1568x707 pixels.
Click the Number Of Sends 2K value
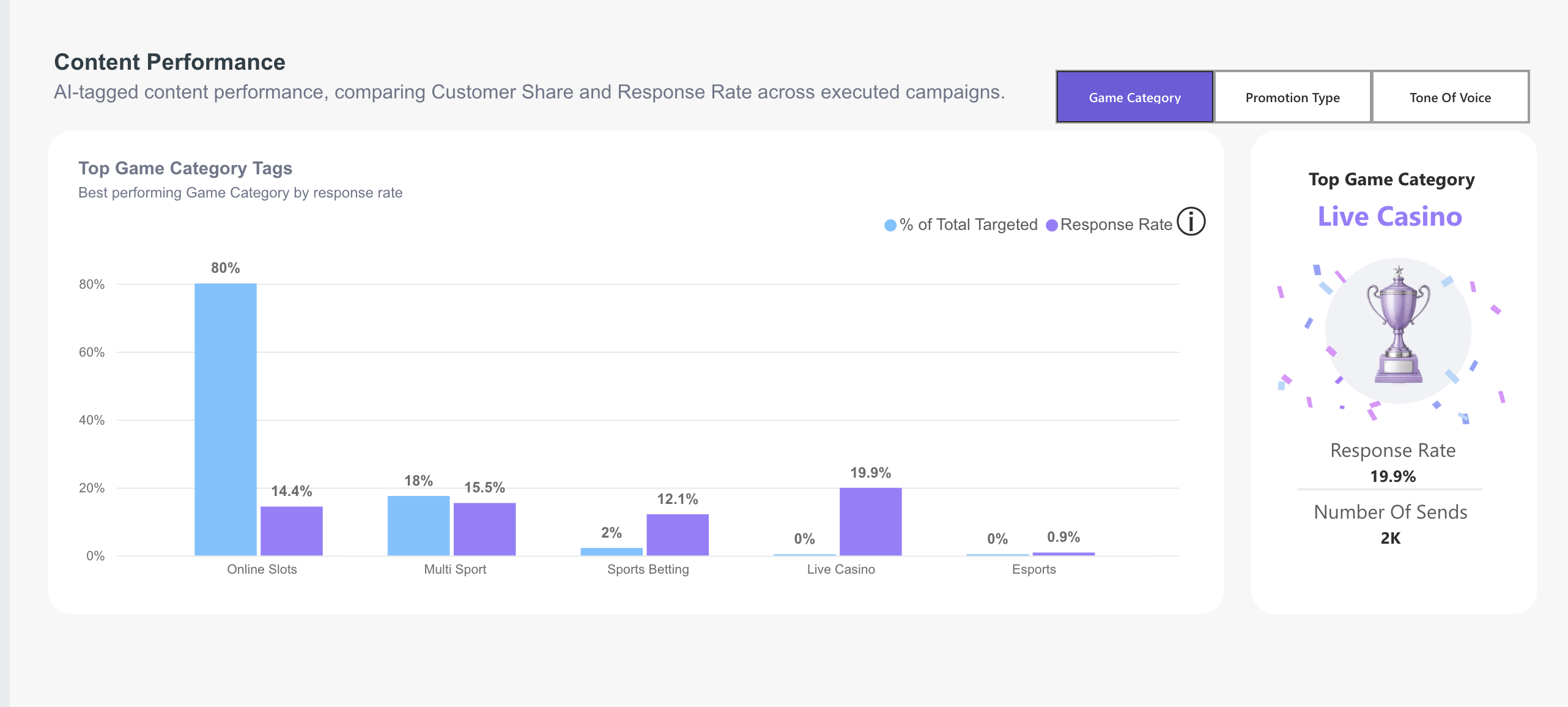coord(1391,538)
